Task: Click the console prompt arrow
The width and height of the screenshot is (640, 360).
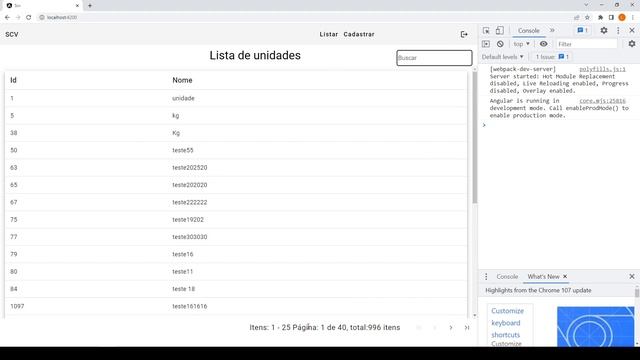Action: (484, 125)
